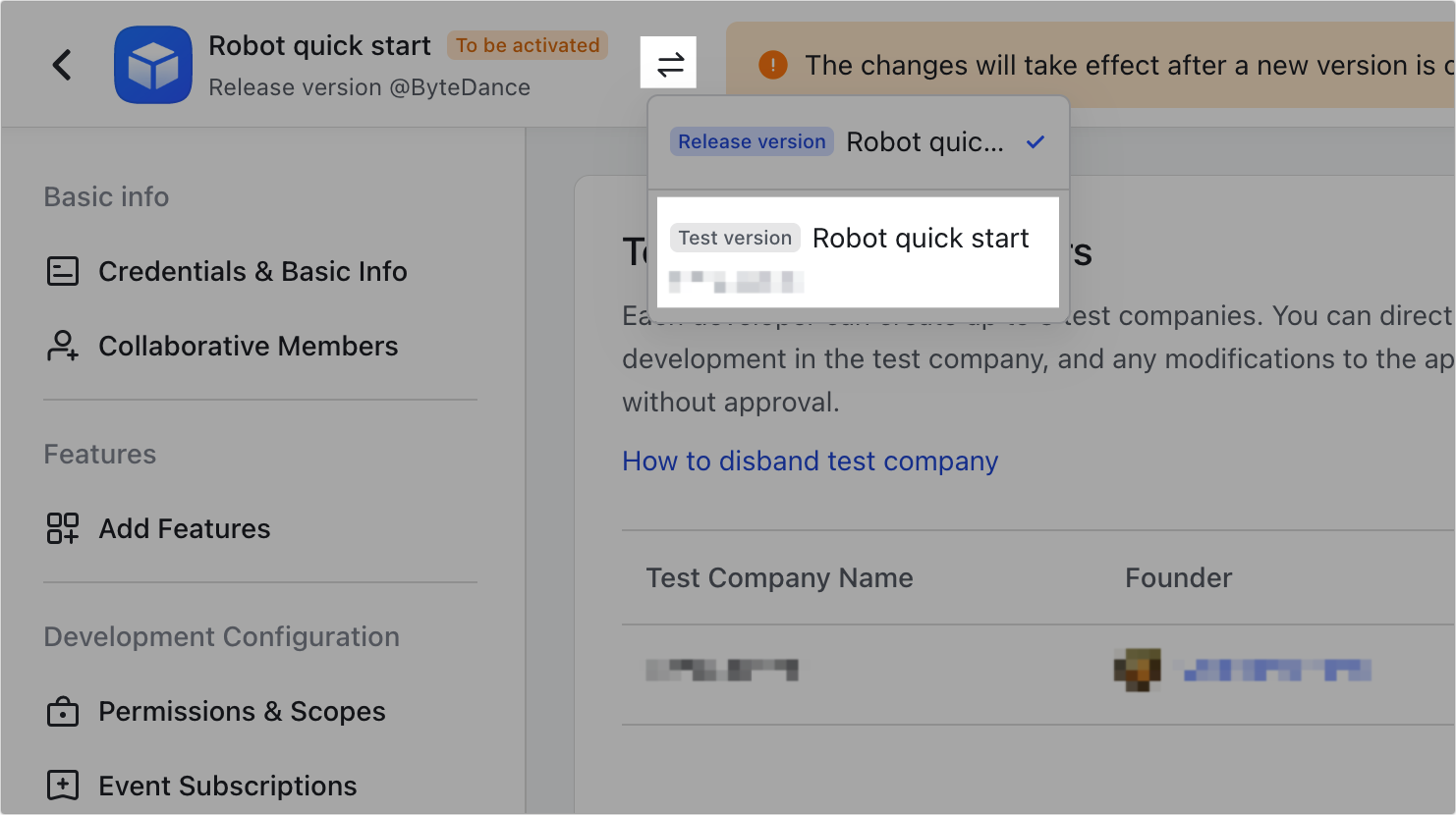Click the Credentials & Basic Info icon
1456x815 pixels.
[63, 271]
